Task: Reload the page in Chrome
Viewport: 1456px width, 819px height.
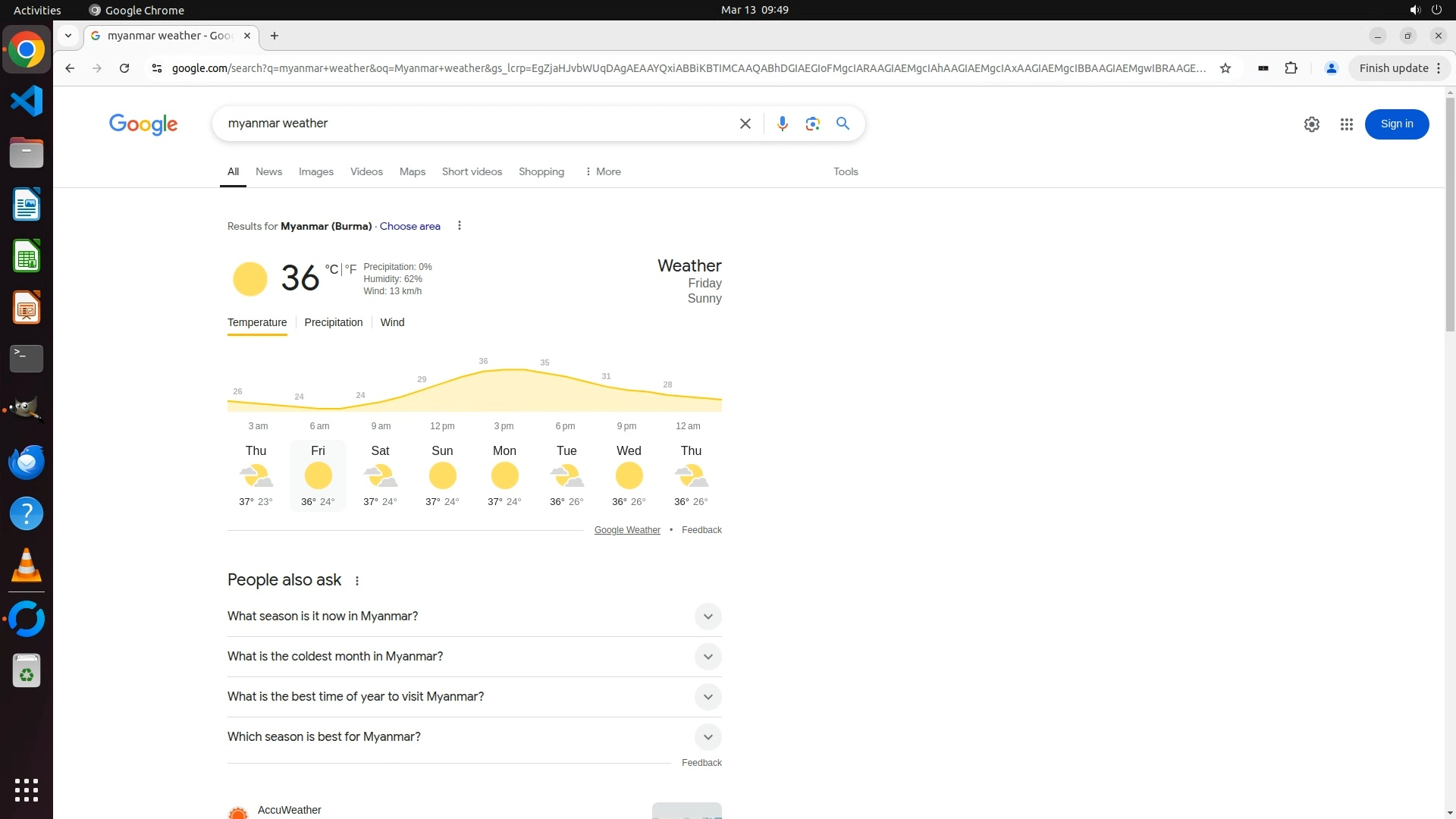Action: tap(124, 68)
